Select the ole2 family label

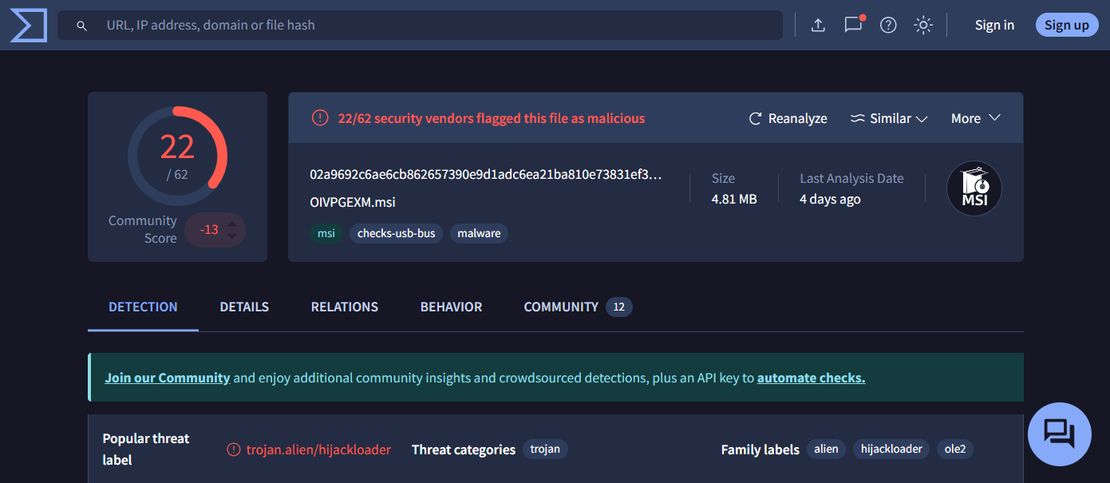tap(955, 449)
